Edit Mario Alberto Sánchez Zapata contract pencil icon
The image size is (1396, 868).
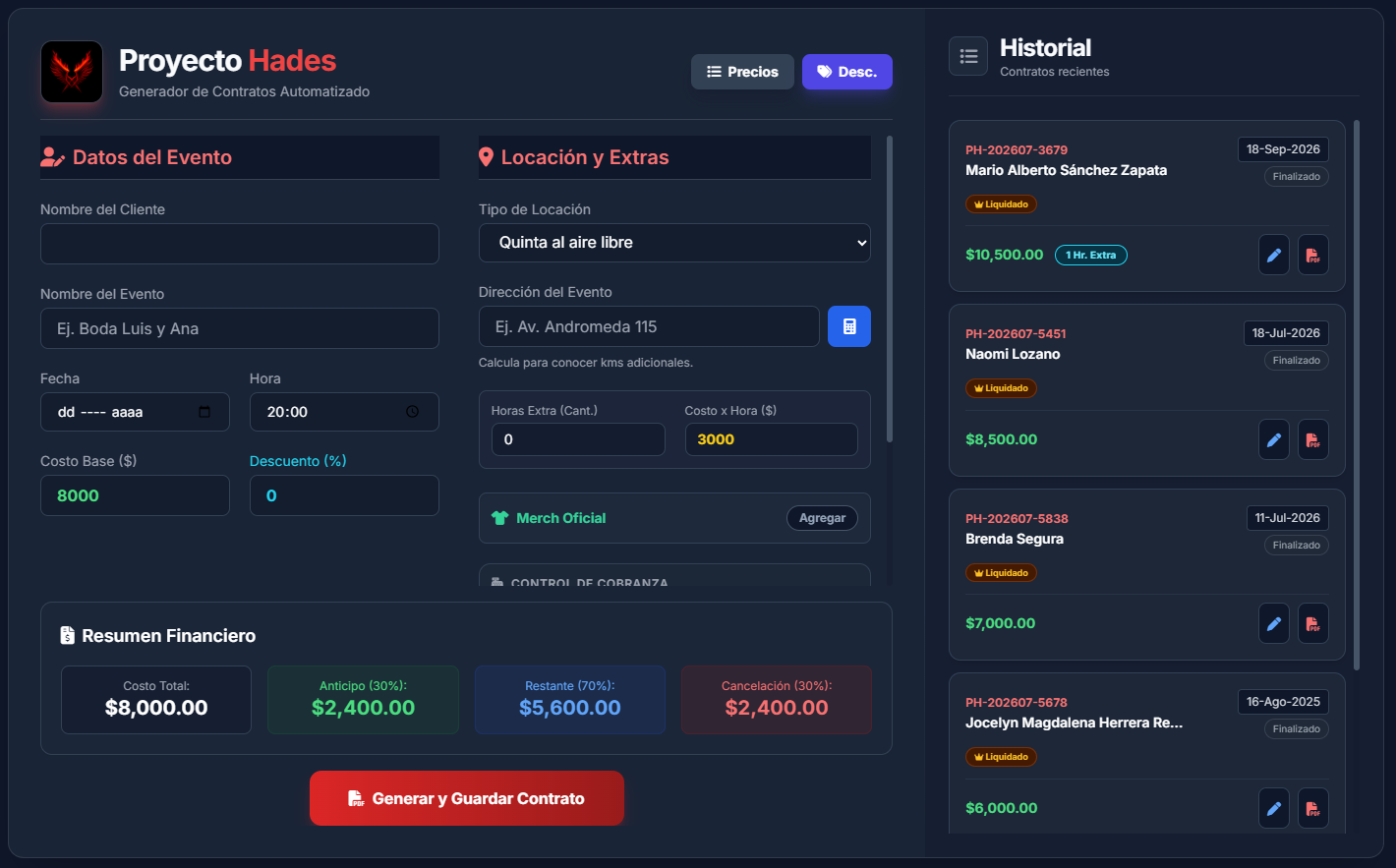1274,255
